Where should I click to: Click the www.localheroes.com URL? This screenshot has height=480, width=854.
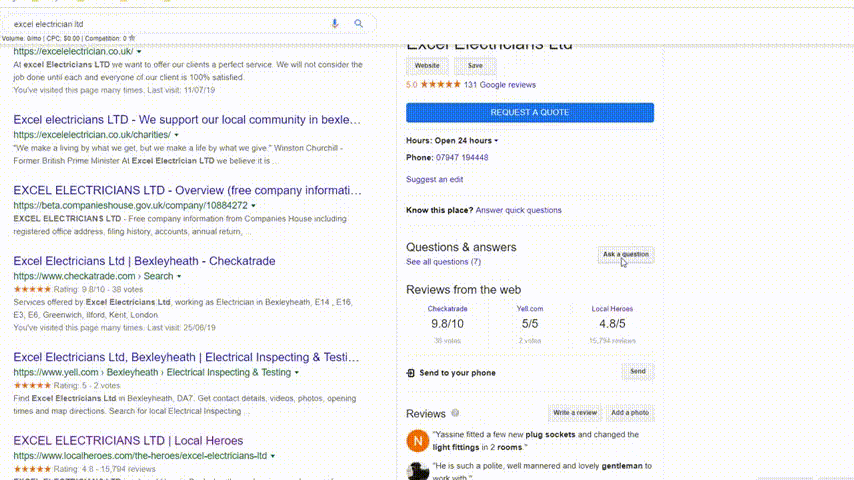[140, 455]
